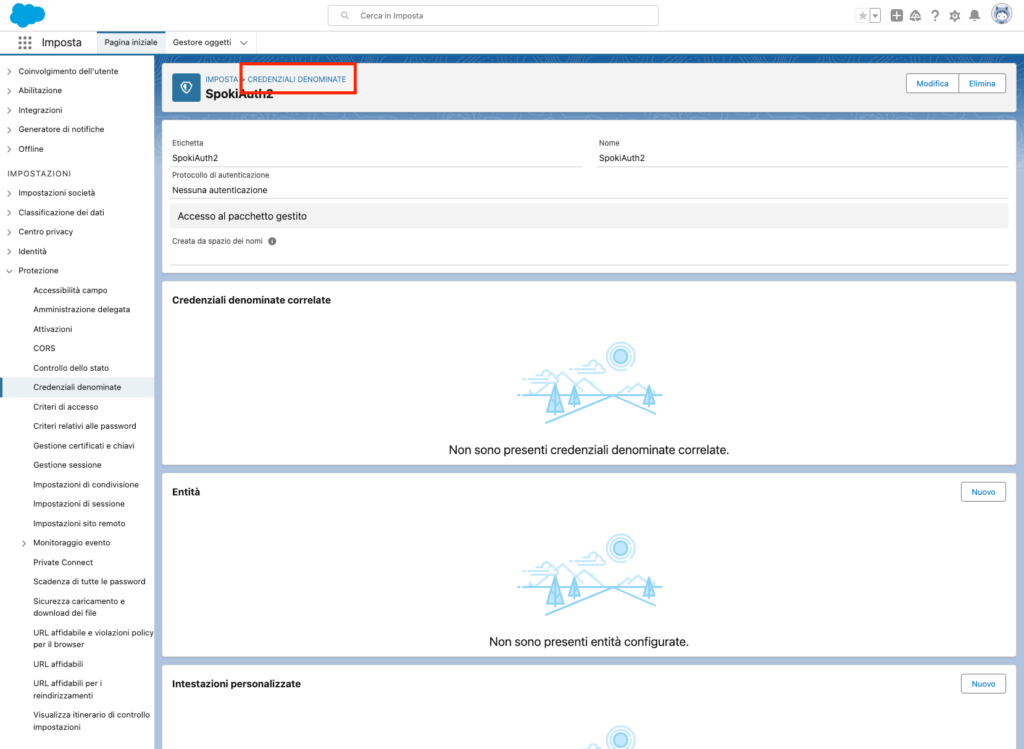
Task: Open the App Launcher grid icon
Action: 25,42
